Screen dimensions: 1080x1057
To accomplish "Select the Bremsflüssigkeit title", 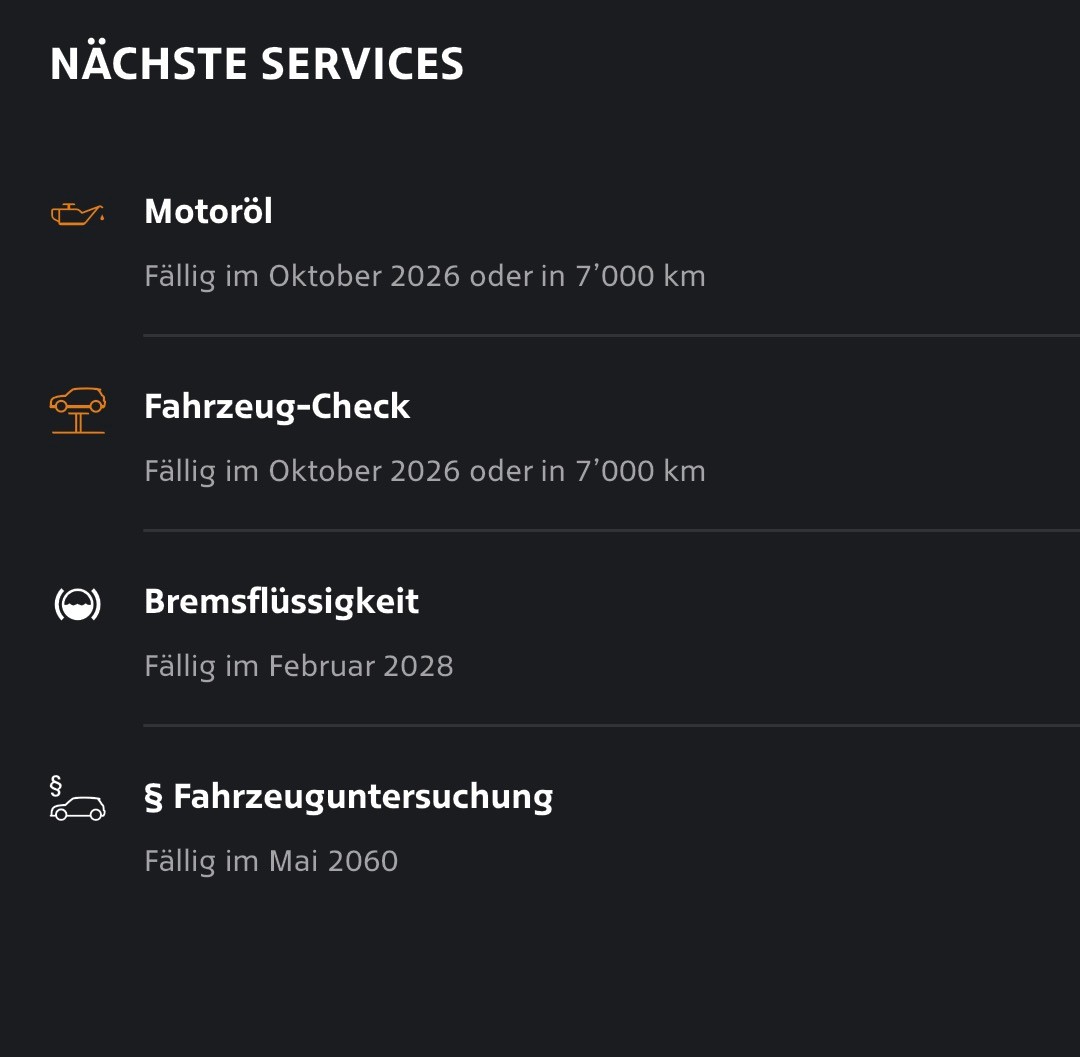I will click(281, 602).
